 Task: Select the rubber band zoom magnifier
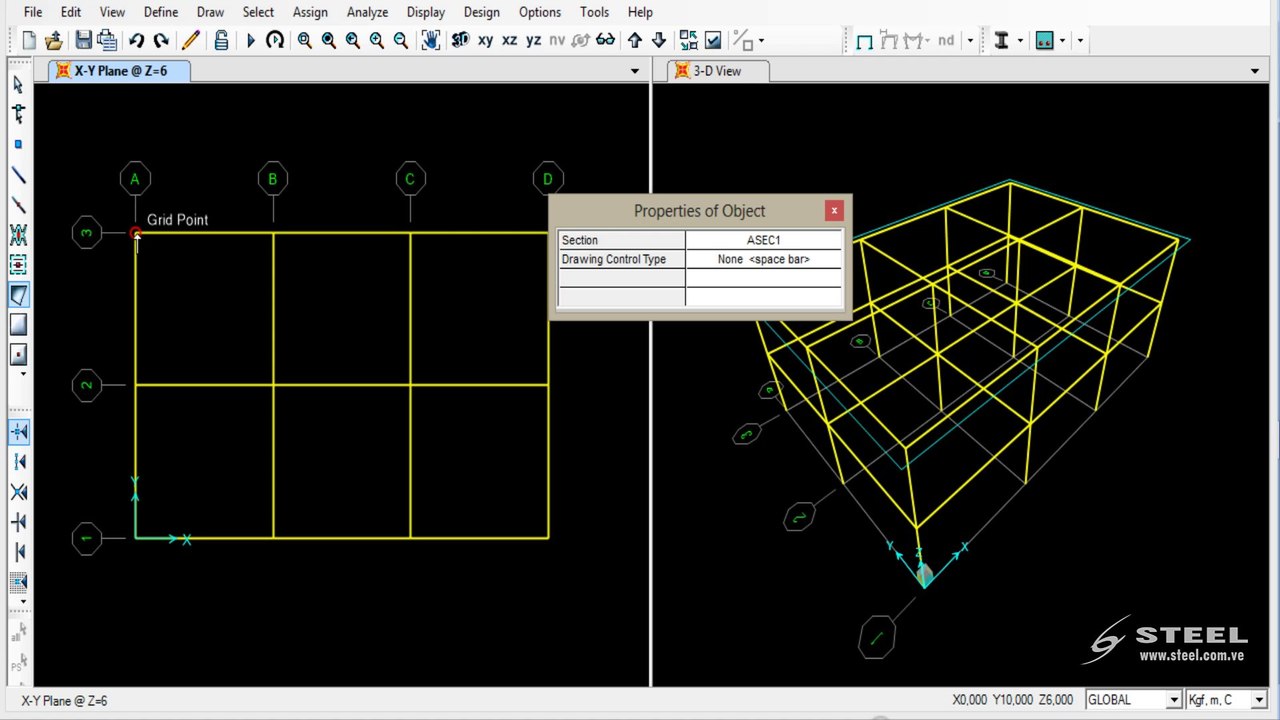click(x=305, y=41)
